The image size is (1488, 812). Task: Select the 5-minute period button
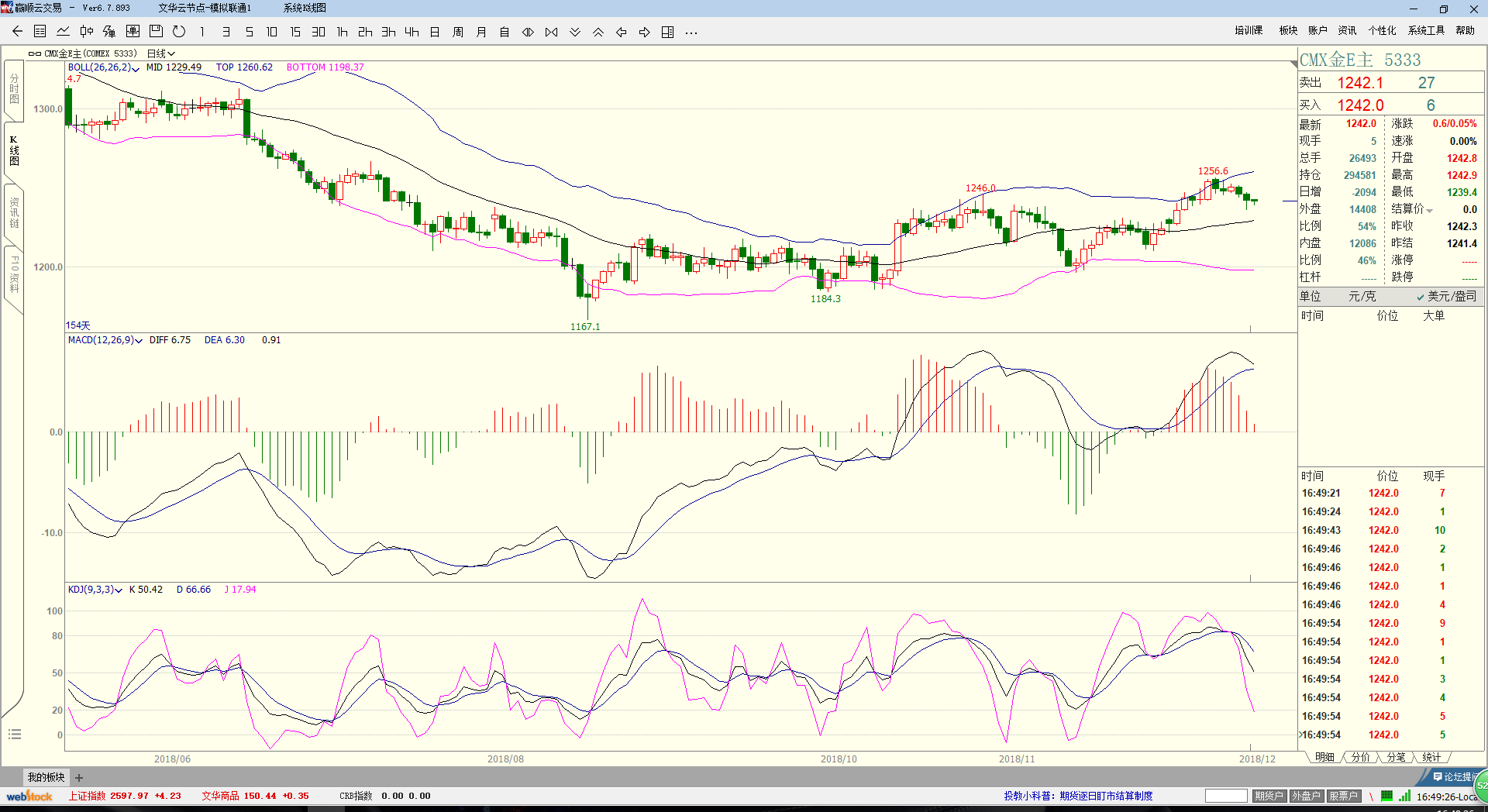tap(249, 32)
